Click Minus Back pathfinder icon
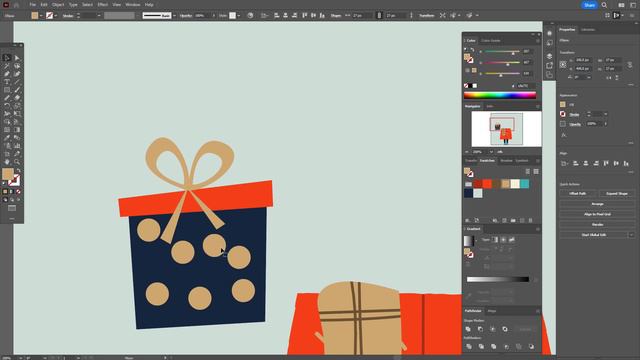This screenshot has height=360, width=640. (531, 347)
